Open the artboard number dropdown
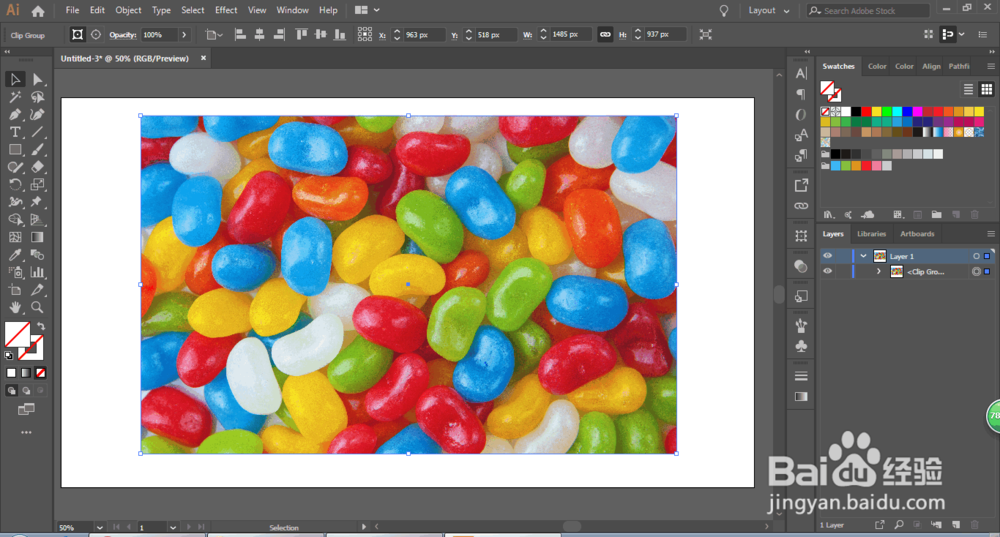1000x537 pixels. coord(173,527)
